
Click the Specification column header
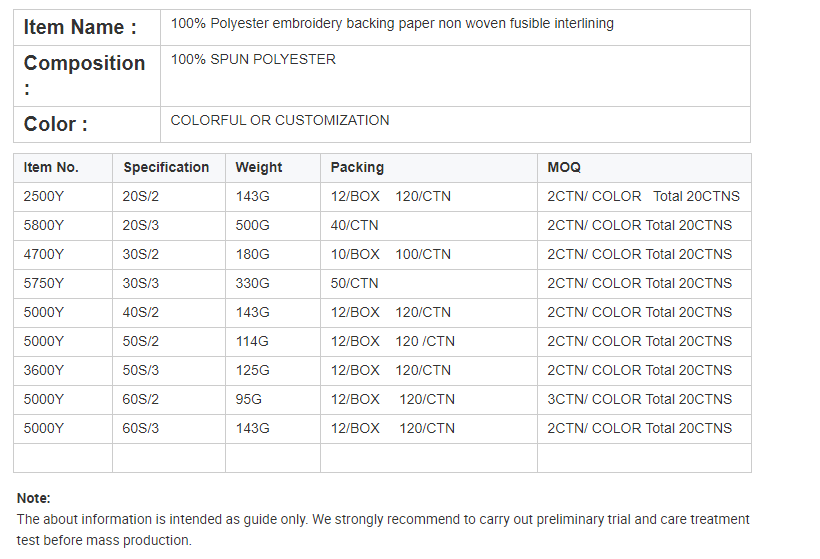click(x=166, y=167)
